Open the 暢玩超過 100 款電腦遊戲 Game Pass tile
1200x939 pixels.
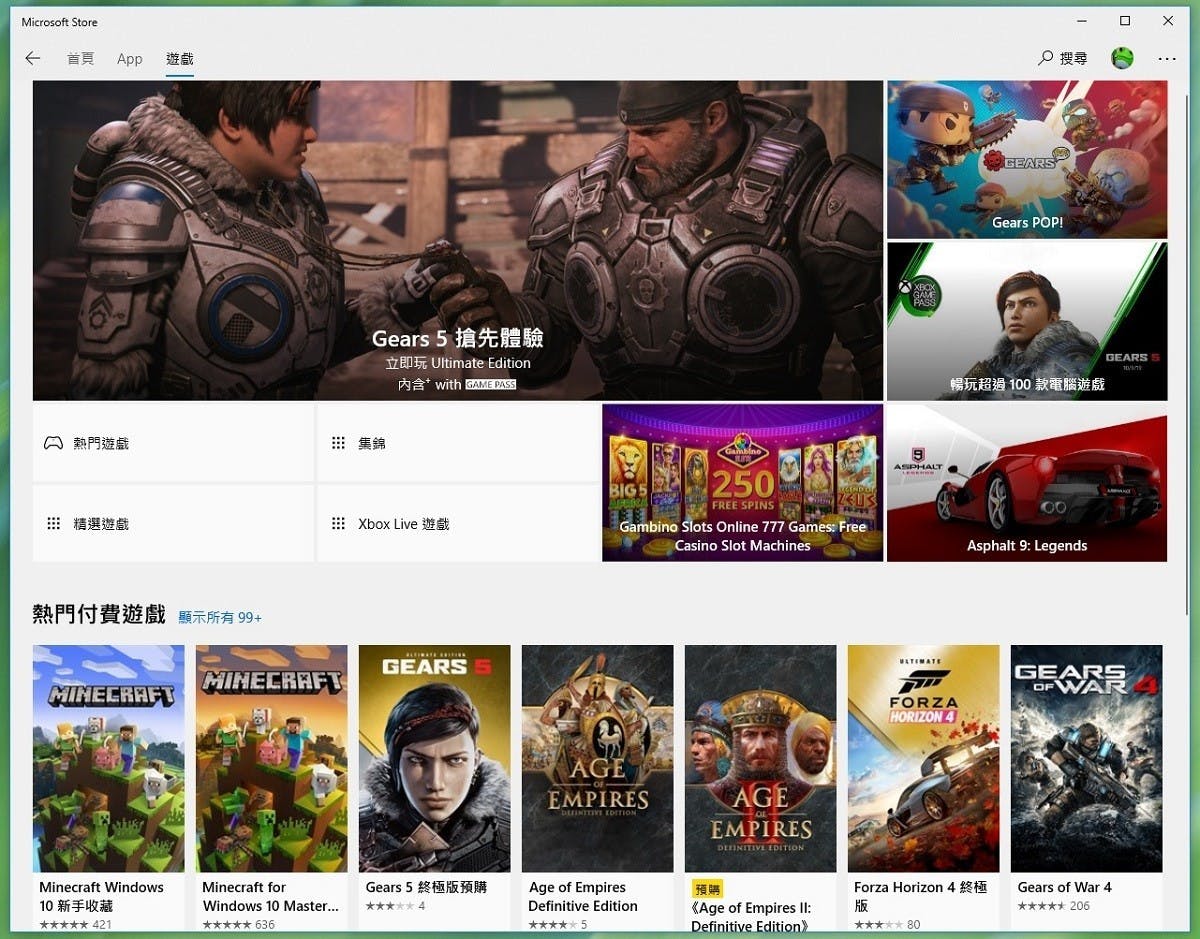(1027, 321)
